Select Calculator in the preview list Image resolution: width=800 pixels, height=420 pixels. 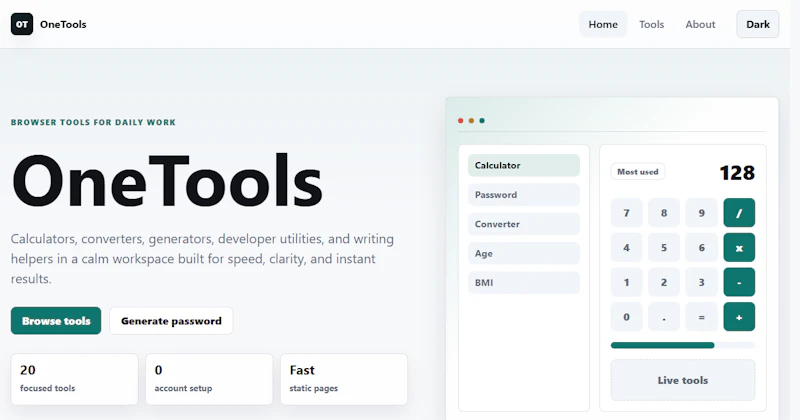click(524, 165)
